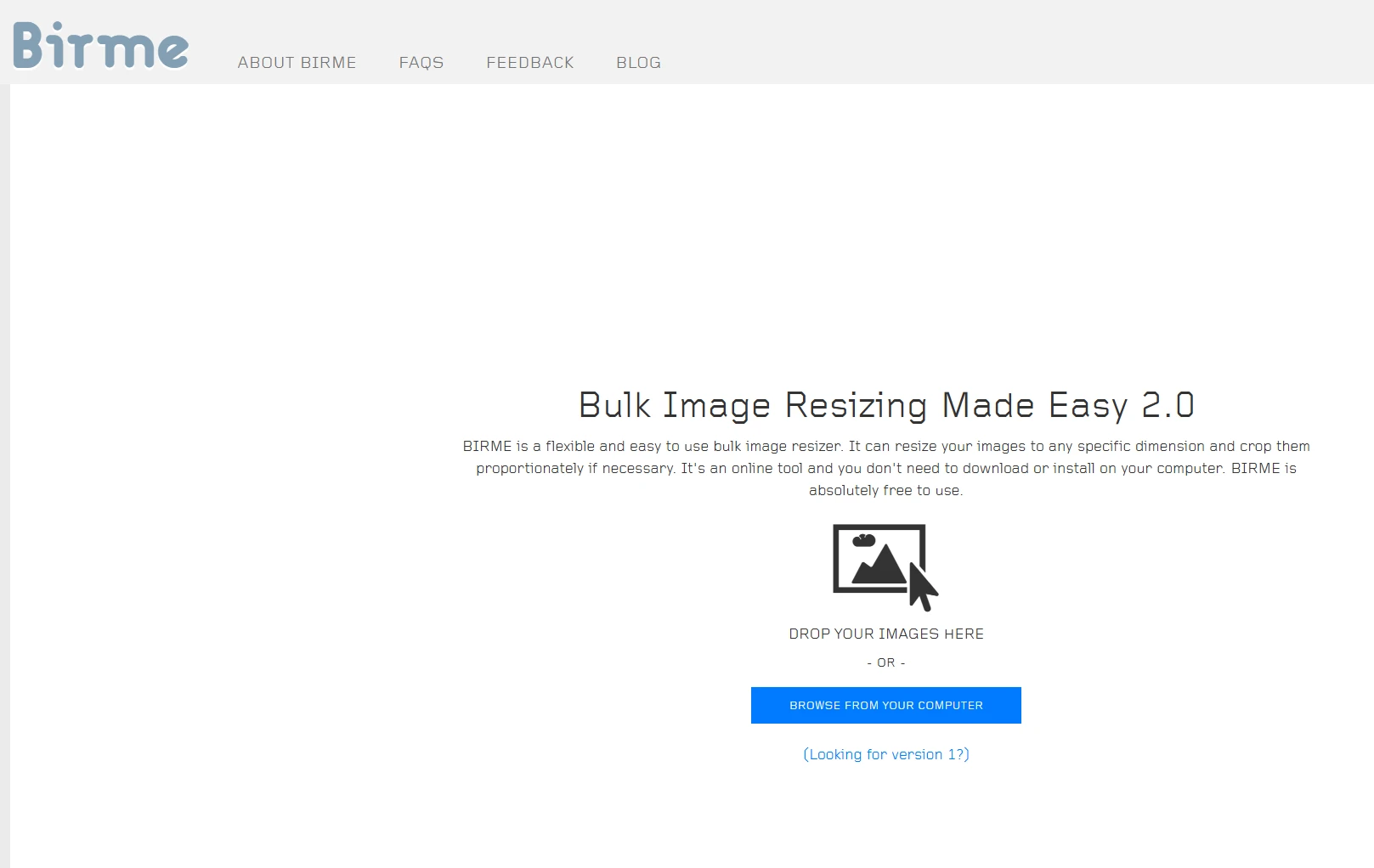Click the Bulk Image Resizing Made Easy heading
Image resolution: width=1374 pixels, height=868 pixels.
tap(886, 405)
